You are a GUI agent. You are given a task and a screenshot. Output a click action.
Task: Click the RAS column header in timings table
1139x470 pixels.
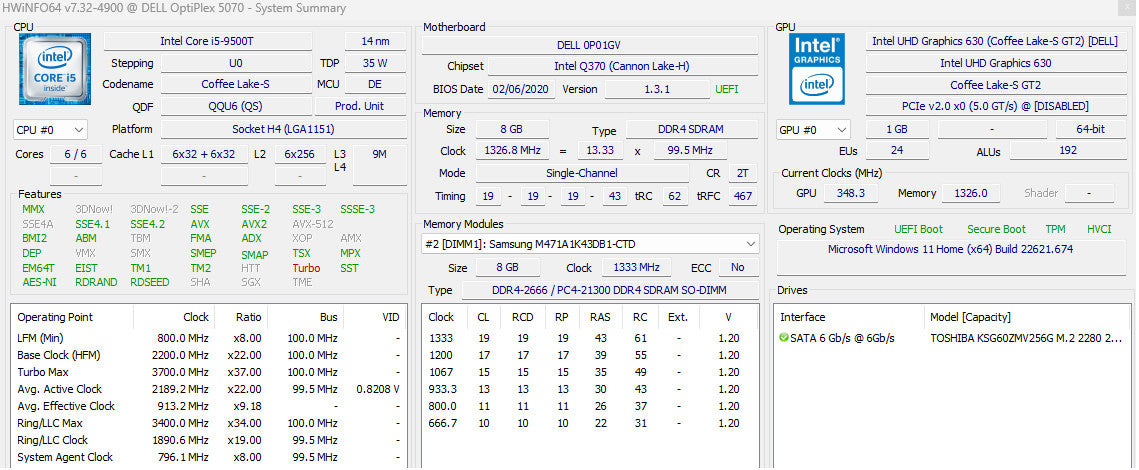pyautogui.click(x=600, y=317)
